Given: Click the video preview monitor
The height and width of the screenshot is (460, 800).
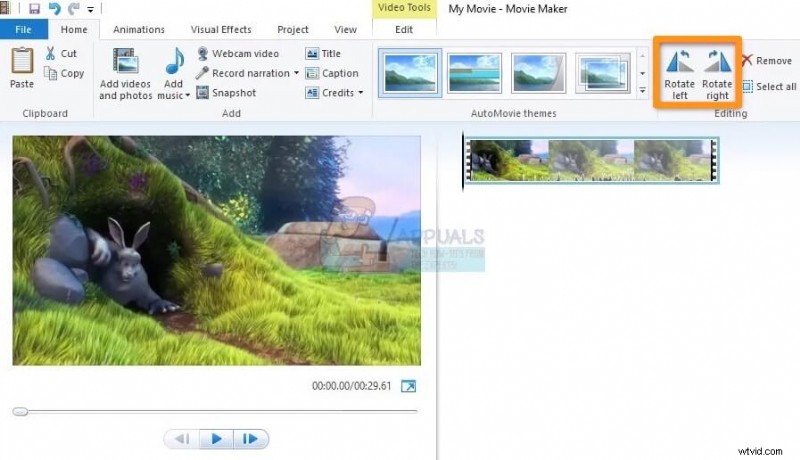Looking at the screenshot, I should tap(217, 250).
